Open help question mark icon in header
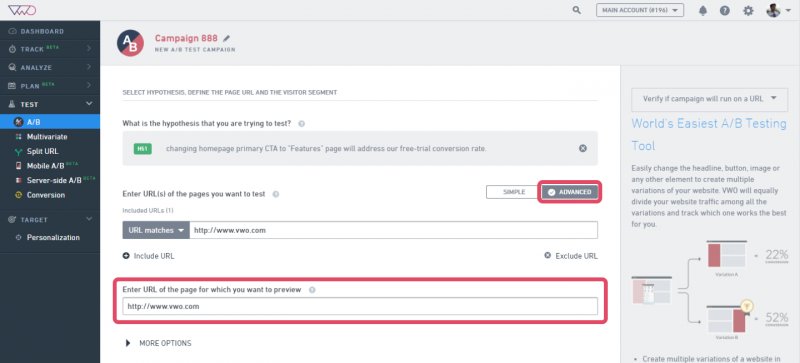 724,11
